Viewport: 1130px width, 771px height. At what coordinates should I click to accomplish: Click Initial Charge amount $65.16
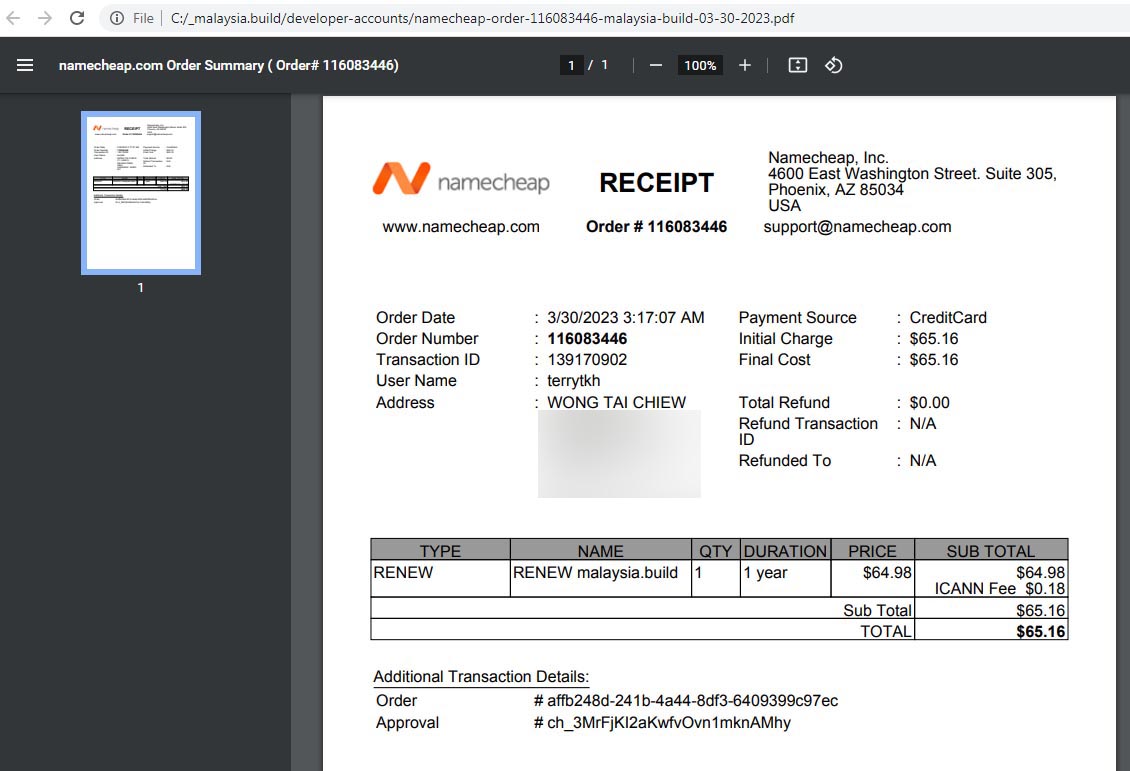[x=934, y=339]
